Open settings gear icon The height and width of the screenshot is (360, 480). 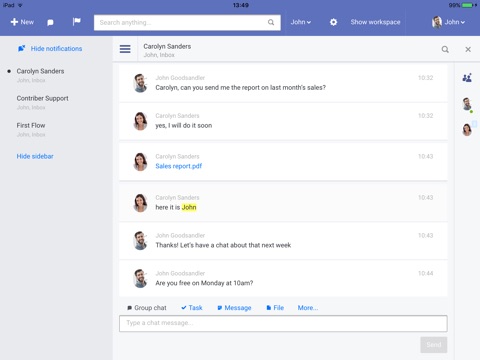(x=333, y=22)
